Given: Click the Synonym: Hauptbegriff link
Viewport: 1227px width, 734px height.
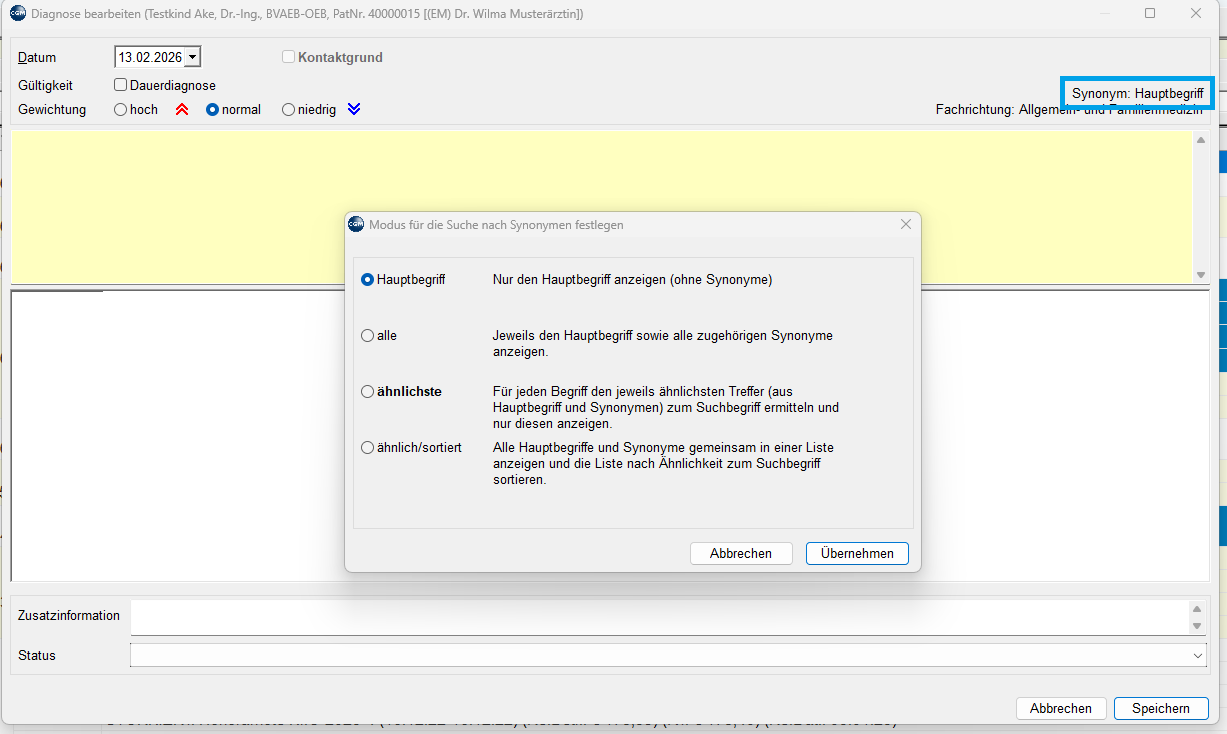Looking at the screenshot, I should click(x=1137, y=93).
